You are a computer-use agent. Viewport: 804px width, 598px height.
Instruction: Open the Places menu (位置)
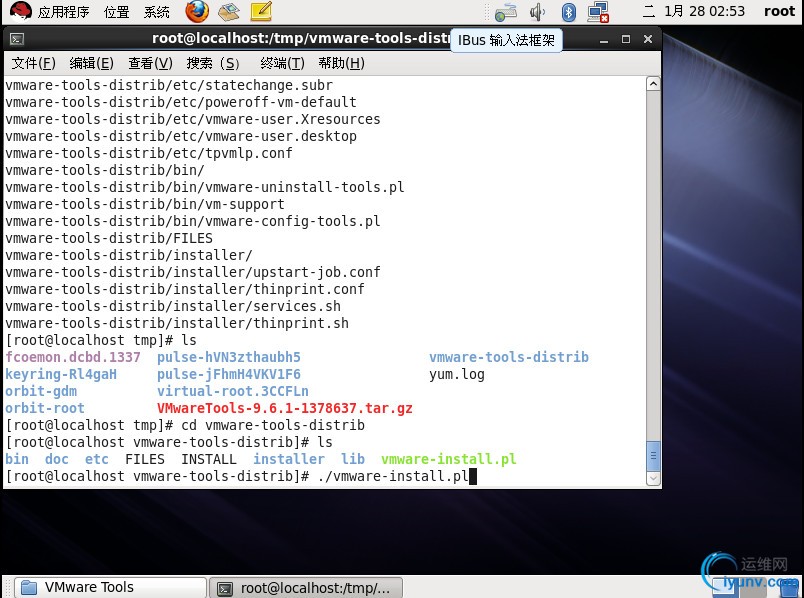[116, 11]
